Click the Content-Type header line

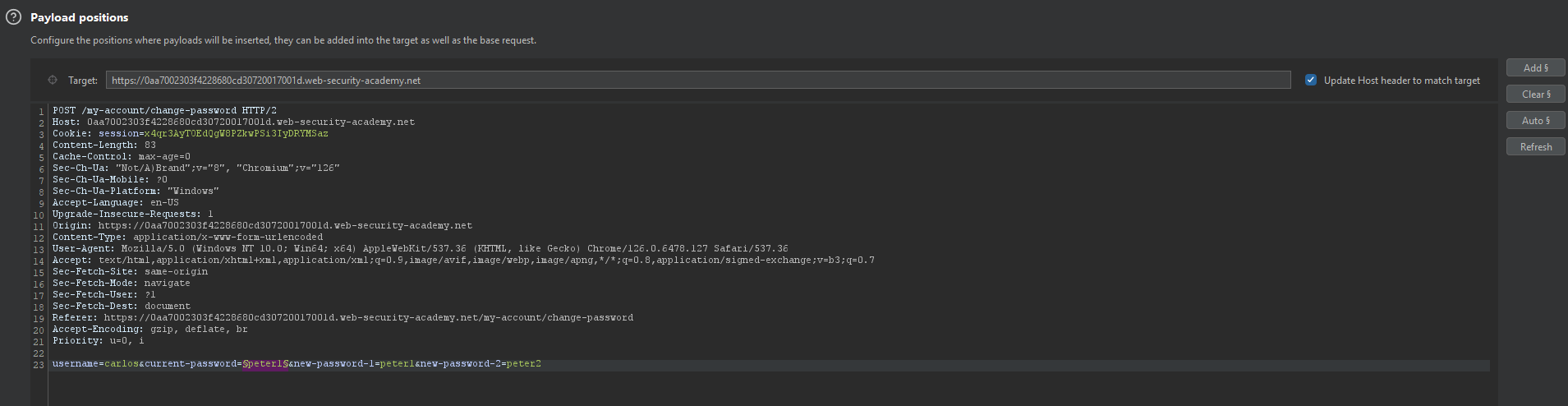(187, 237)
